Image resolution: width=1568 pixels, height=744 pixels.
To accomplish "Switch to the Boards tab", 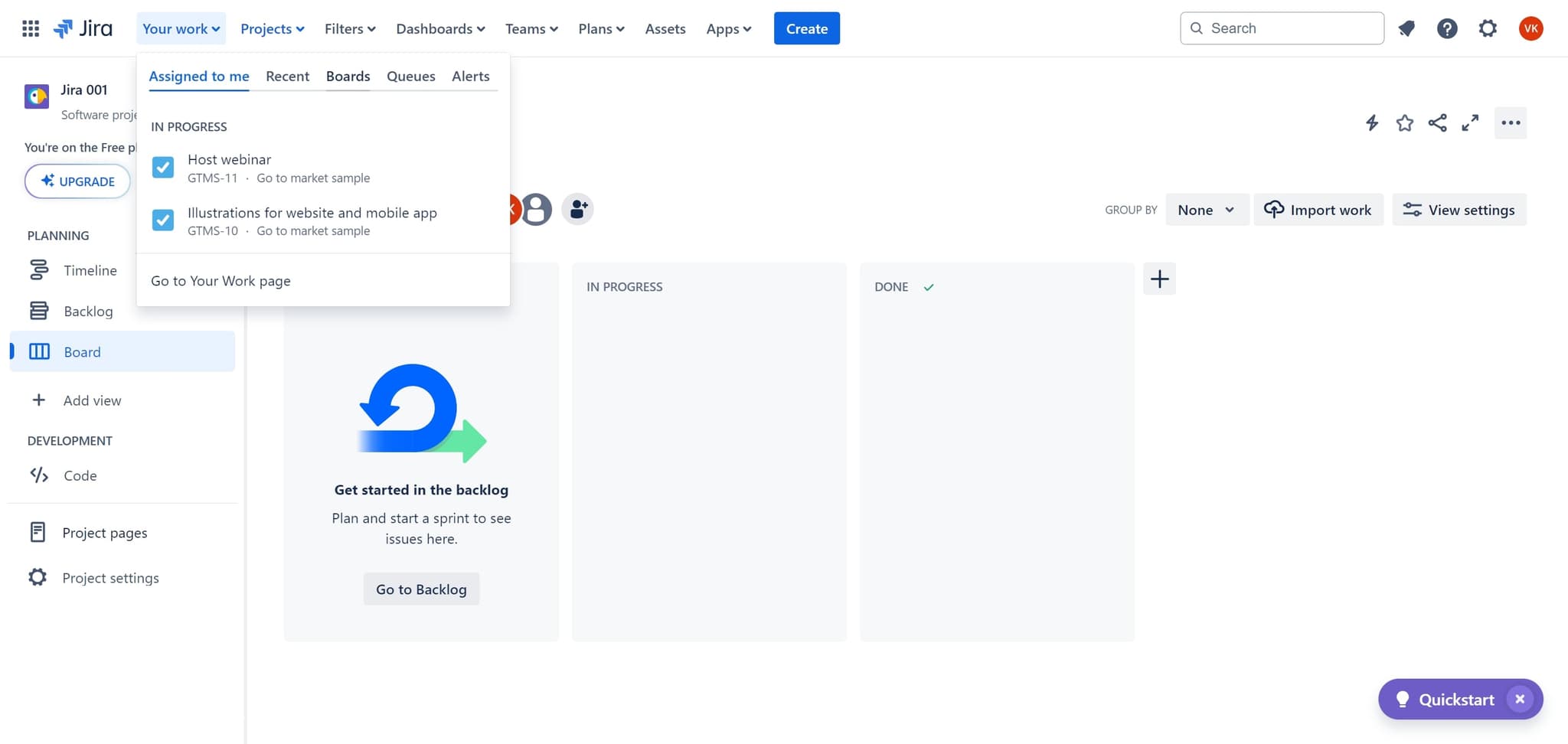I will 348,77.
